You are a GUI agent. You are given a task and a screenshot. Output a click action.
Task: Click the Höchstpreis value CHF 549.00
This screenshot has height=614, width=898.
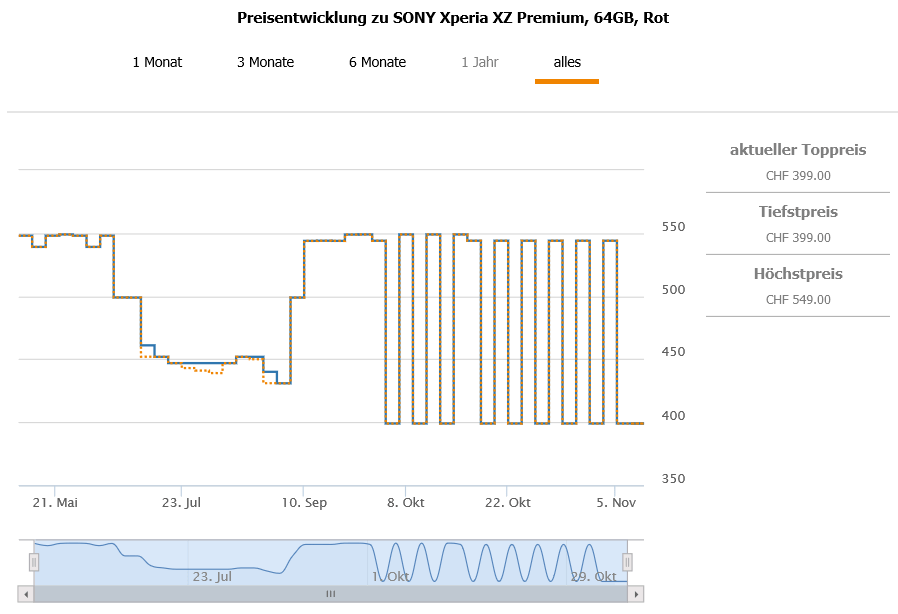click(798, 299)
